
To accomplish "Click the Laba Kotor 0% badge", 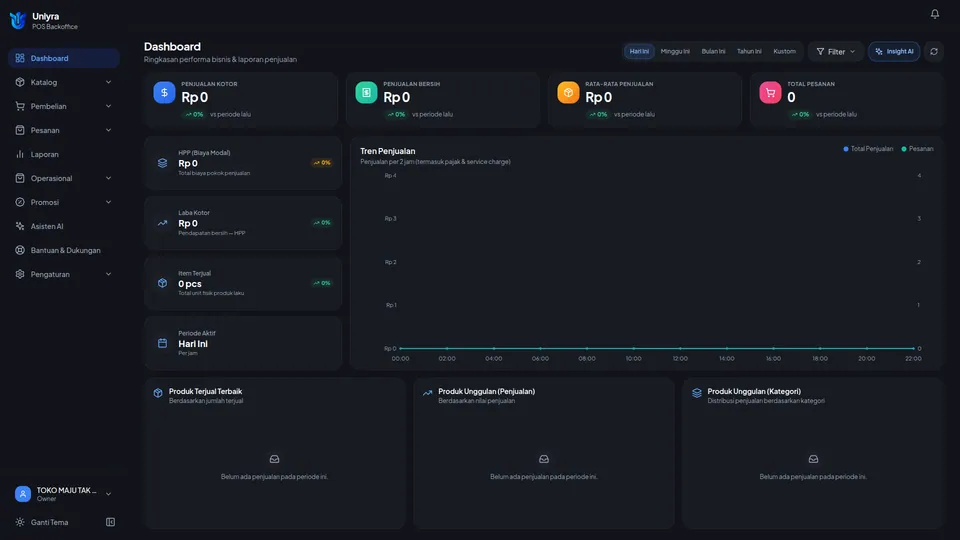I will point(322,223).
